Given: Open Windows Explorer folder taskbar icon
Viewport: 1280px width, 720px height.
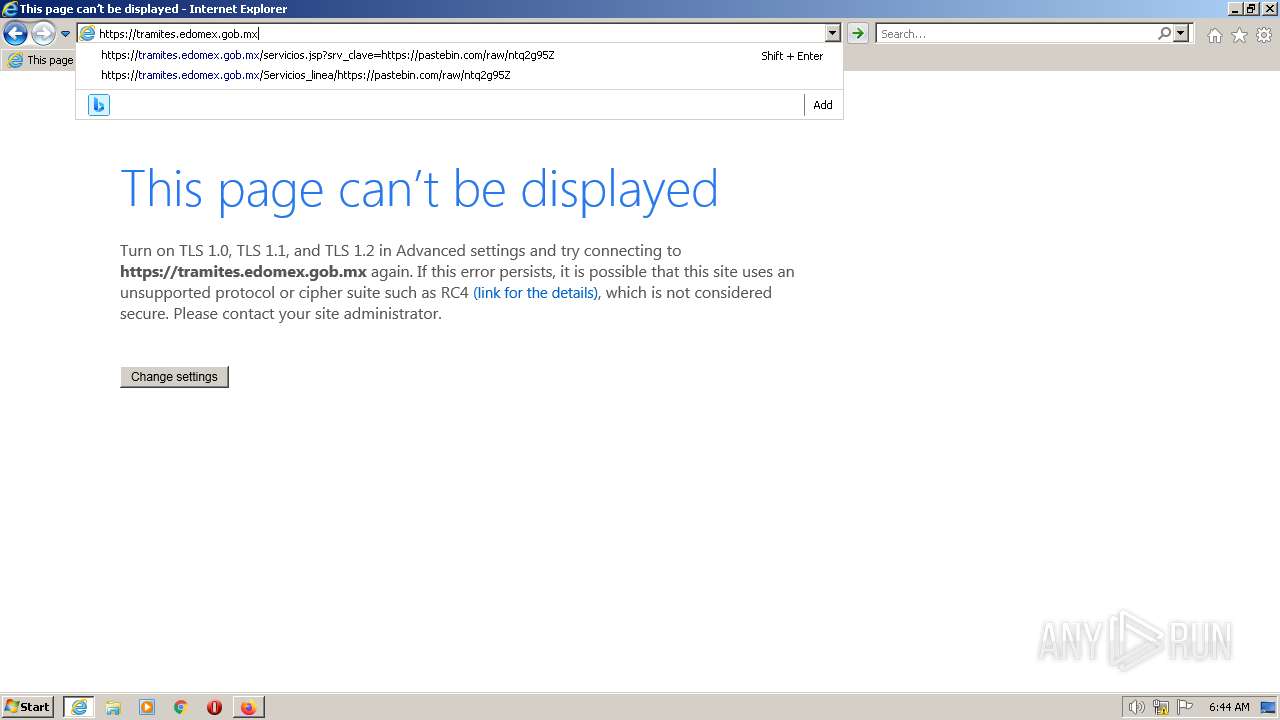Looking at the screenshot, I should 113,707.
